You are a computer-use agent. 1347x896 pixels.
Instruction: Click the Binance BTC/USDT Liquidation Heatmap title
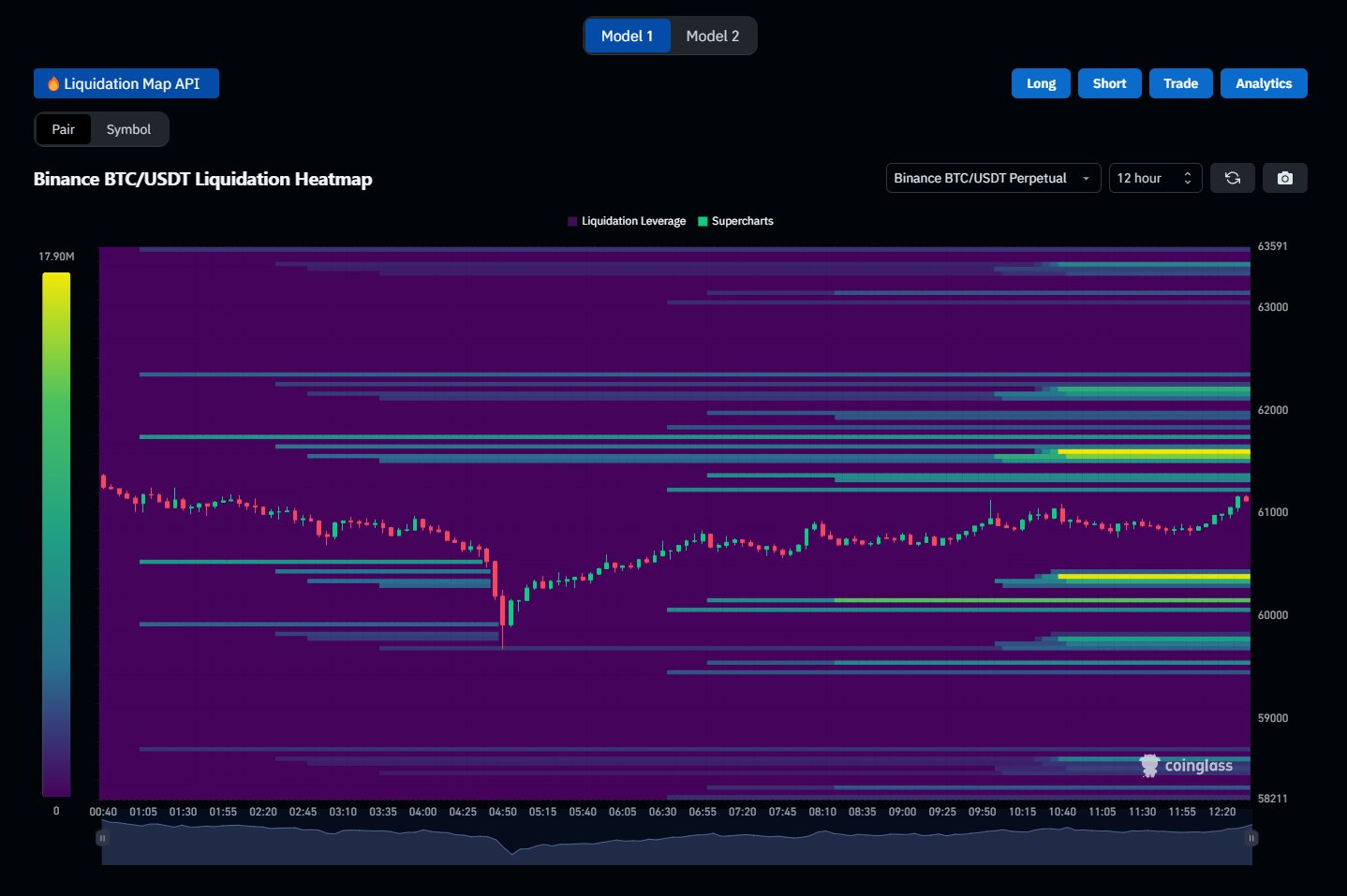[203, 179]
